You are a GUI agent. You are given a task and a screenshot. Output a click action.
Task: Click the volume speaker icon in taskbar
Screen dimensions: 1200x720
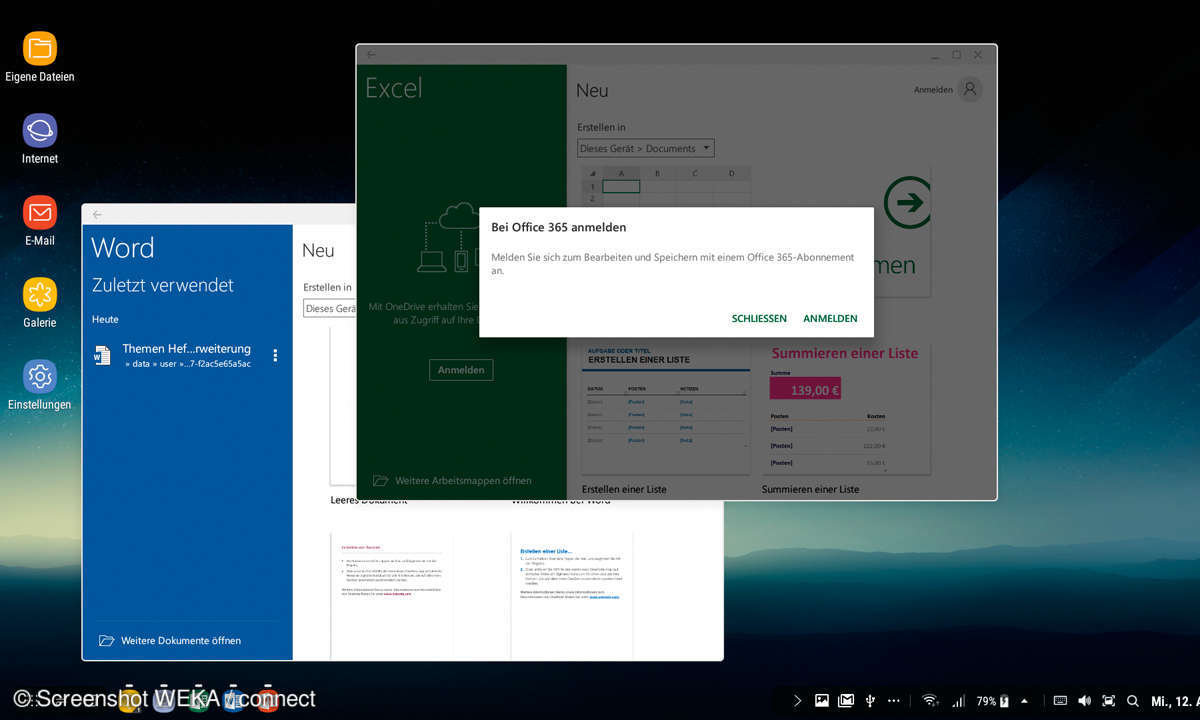[1084, 701]
